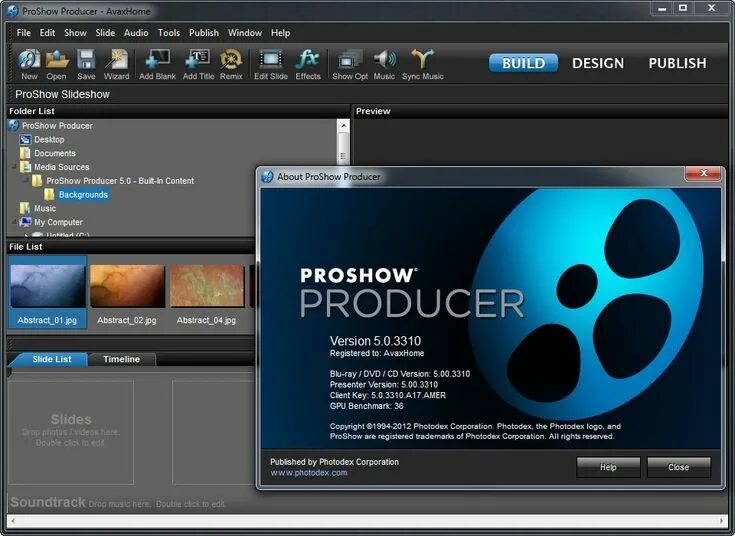Select the Documents folder in tree
Screen dimensions: 735x536
(x=55, y=153)
